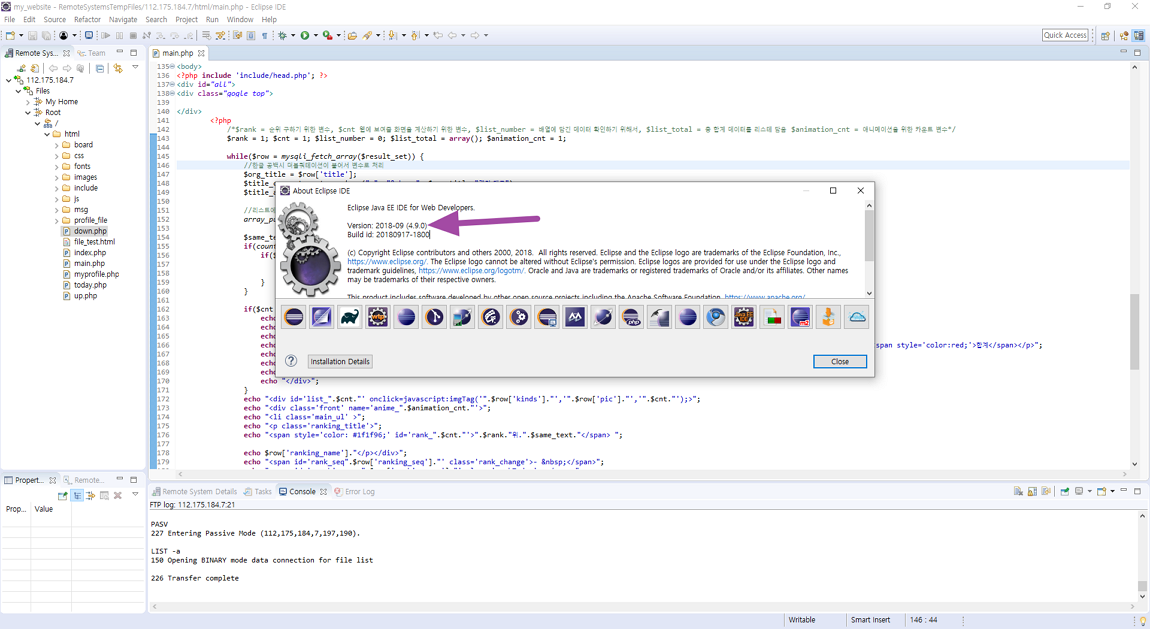Viewport: 1150px width, 629px height.
Task: Select index.php in file tree
Action: [x=89, y=253]
